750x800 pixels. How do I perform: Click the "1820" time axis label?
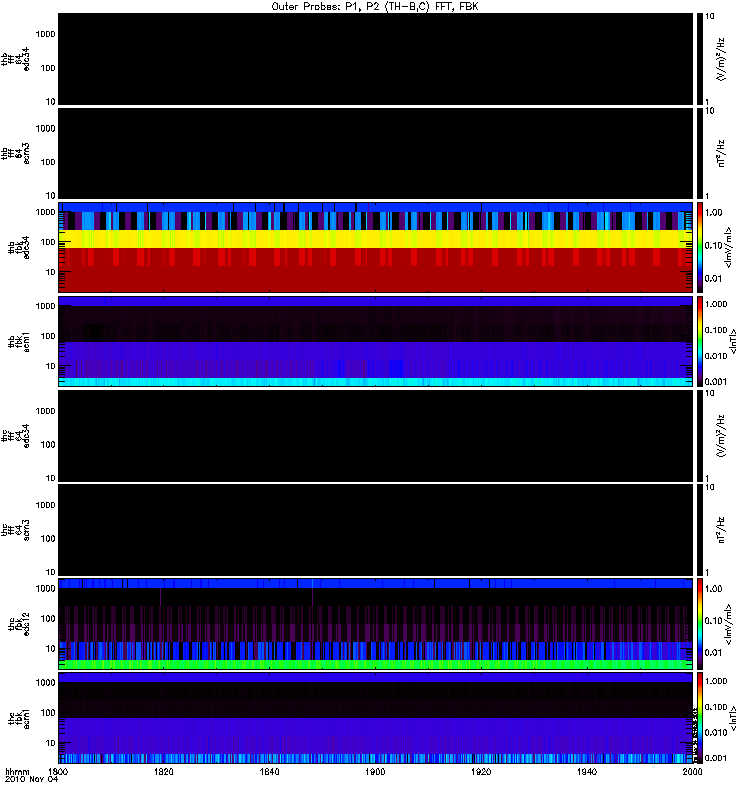click(x=164, y=771)
